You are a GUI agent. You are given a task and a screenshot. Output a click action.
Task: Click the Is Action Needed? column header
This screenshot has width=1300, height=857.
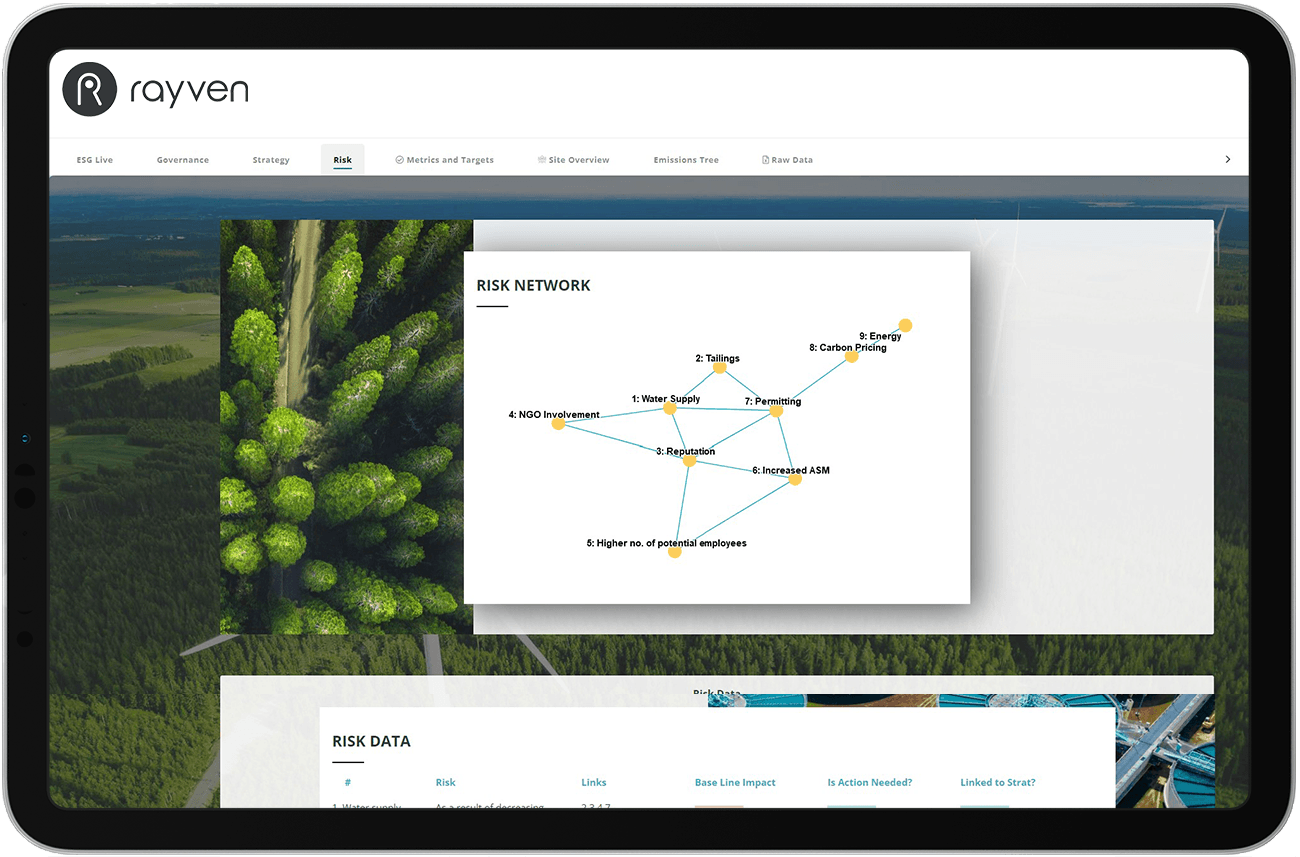(x=870, y=782)
